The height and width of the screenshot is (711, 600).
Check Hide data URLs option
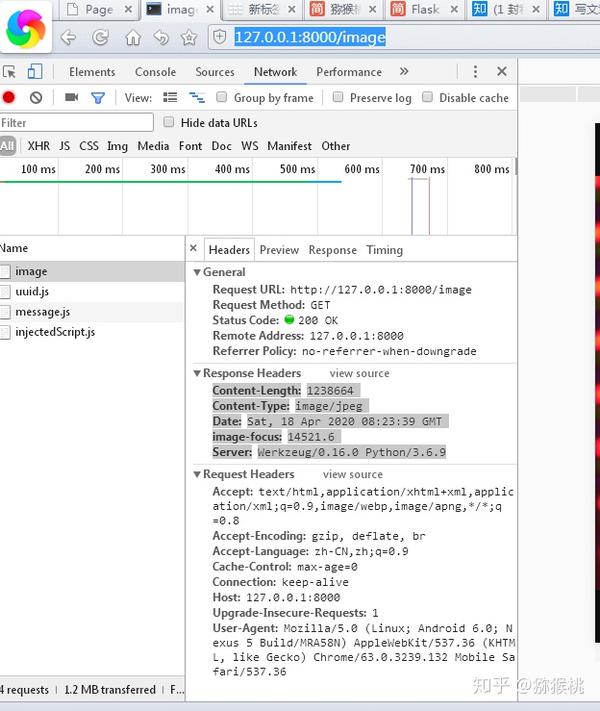168,122
